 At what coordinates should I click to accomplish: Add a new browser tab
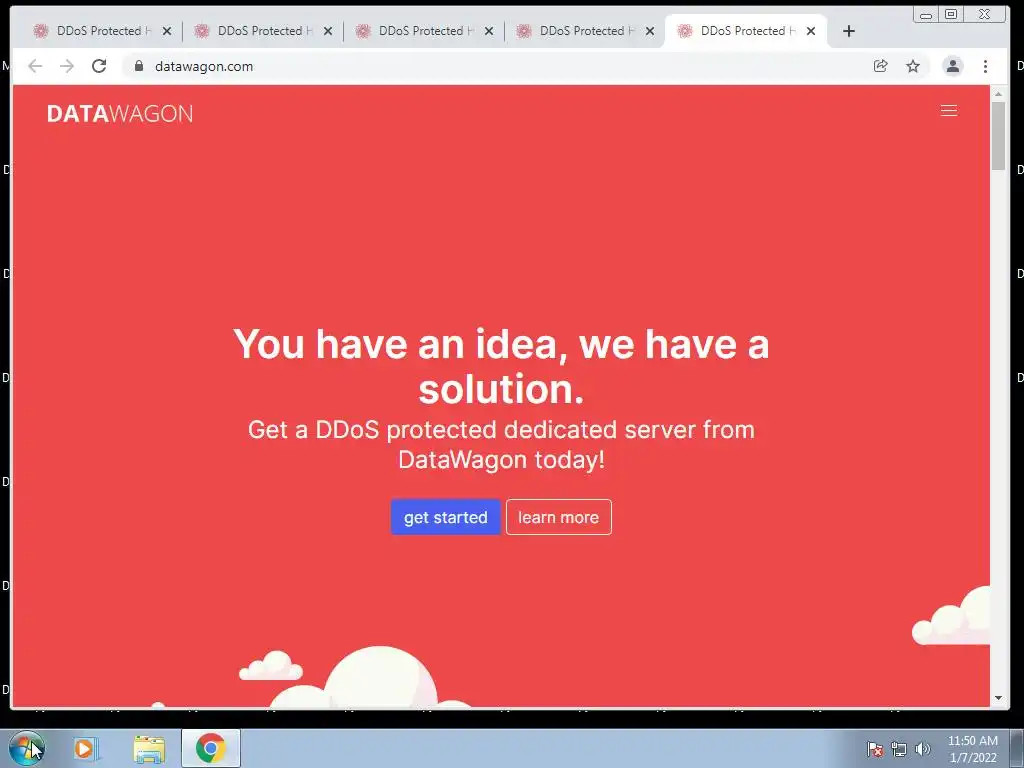point(848,31)
